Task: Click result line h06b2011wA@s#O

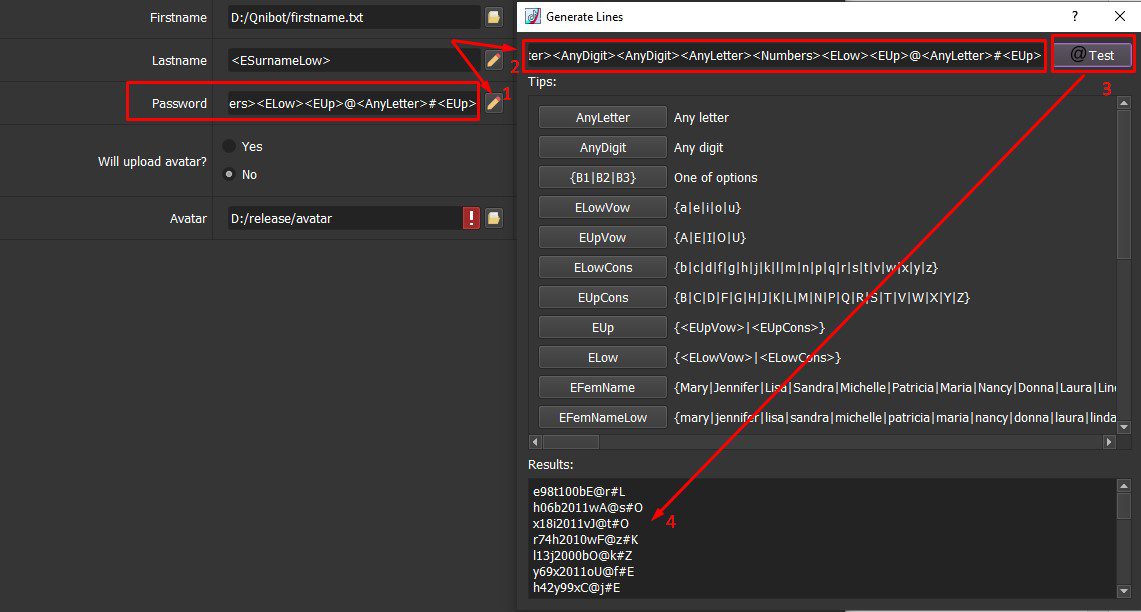Action: 588,507
